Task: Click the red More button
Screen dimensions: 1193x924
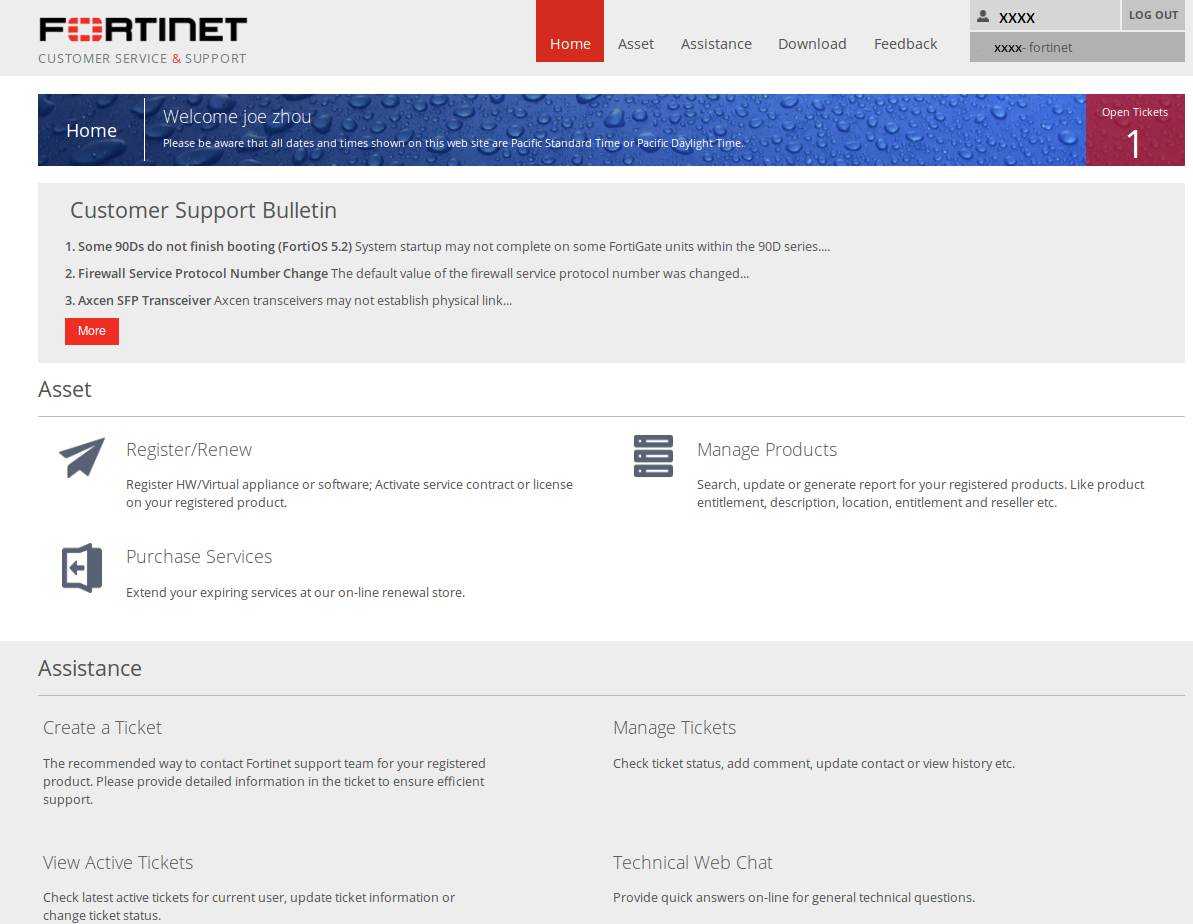Action: point(92,331)
